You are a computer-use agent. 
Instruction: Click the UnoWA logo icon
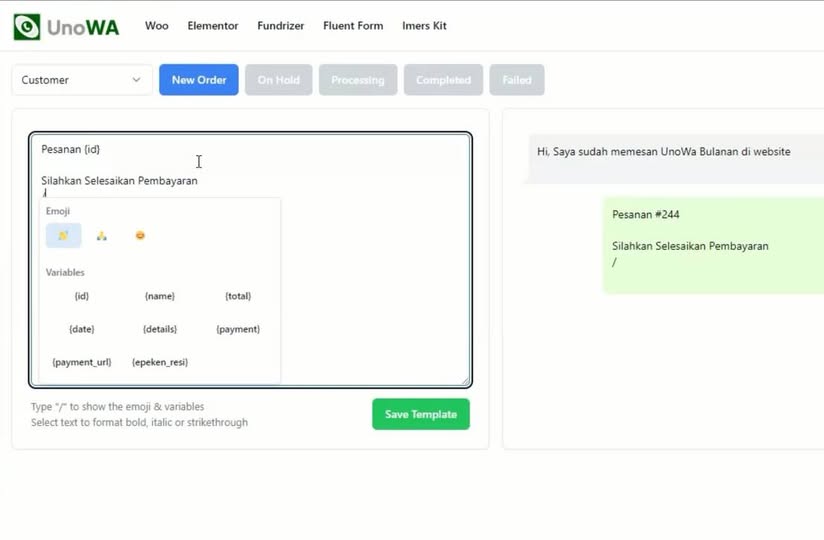[x=27, y=27]
